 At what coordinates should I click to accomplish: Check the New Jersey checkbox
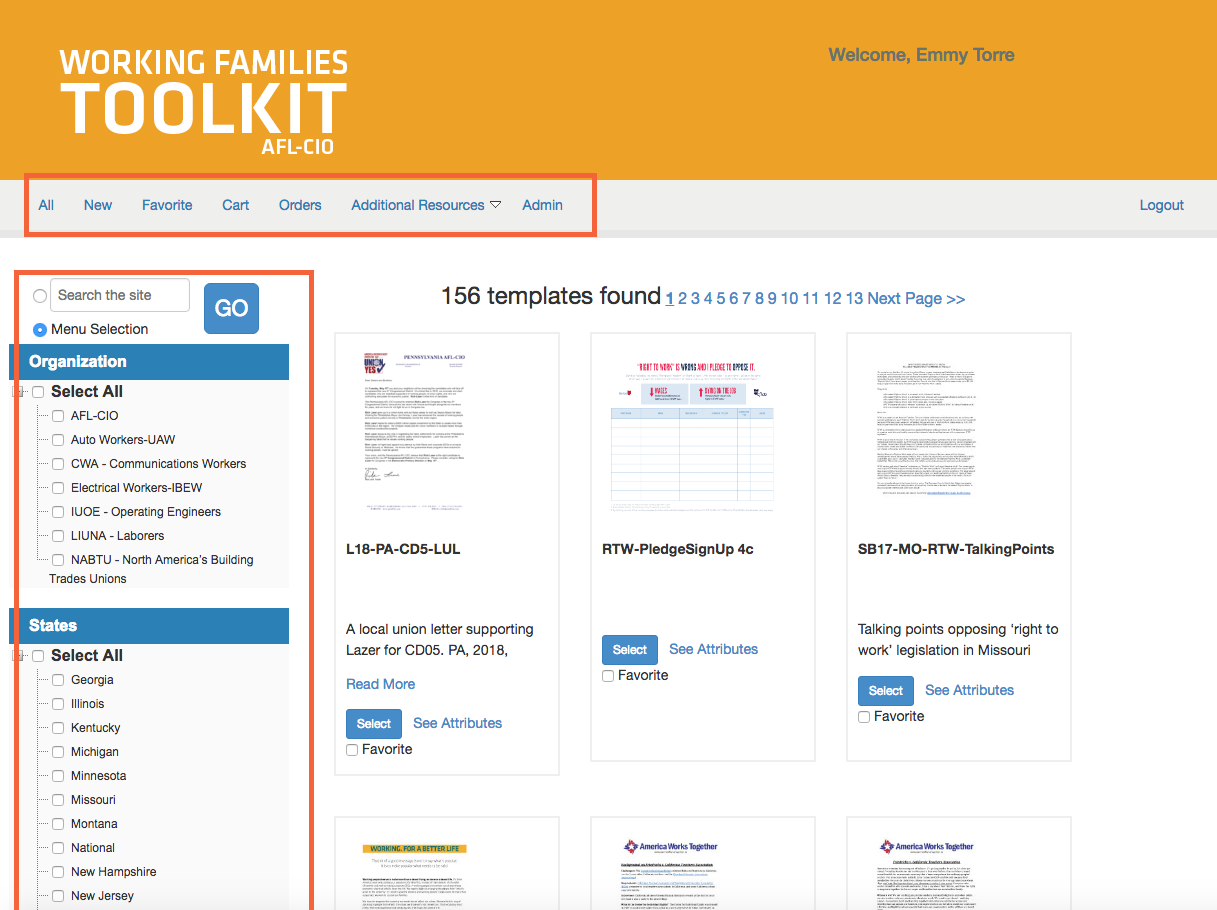pyautogui.click(x=58, y=896)
